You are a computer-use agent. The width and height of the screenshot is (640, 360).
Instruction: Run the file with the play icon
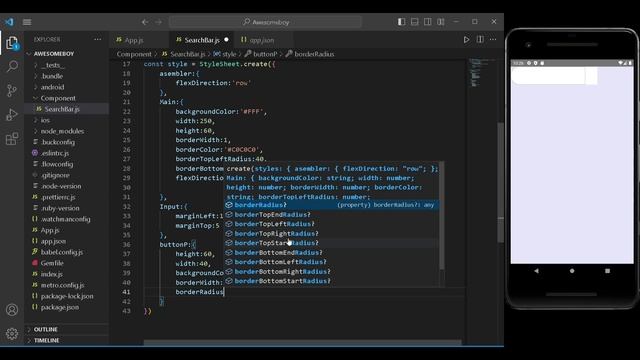(x=466, y=40)
